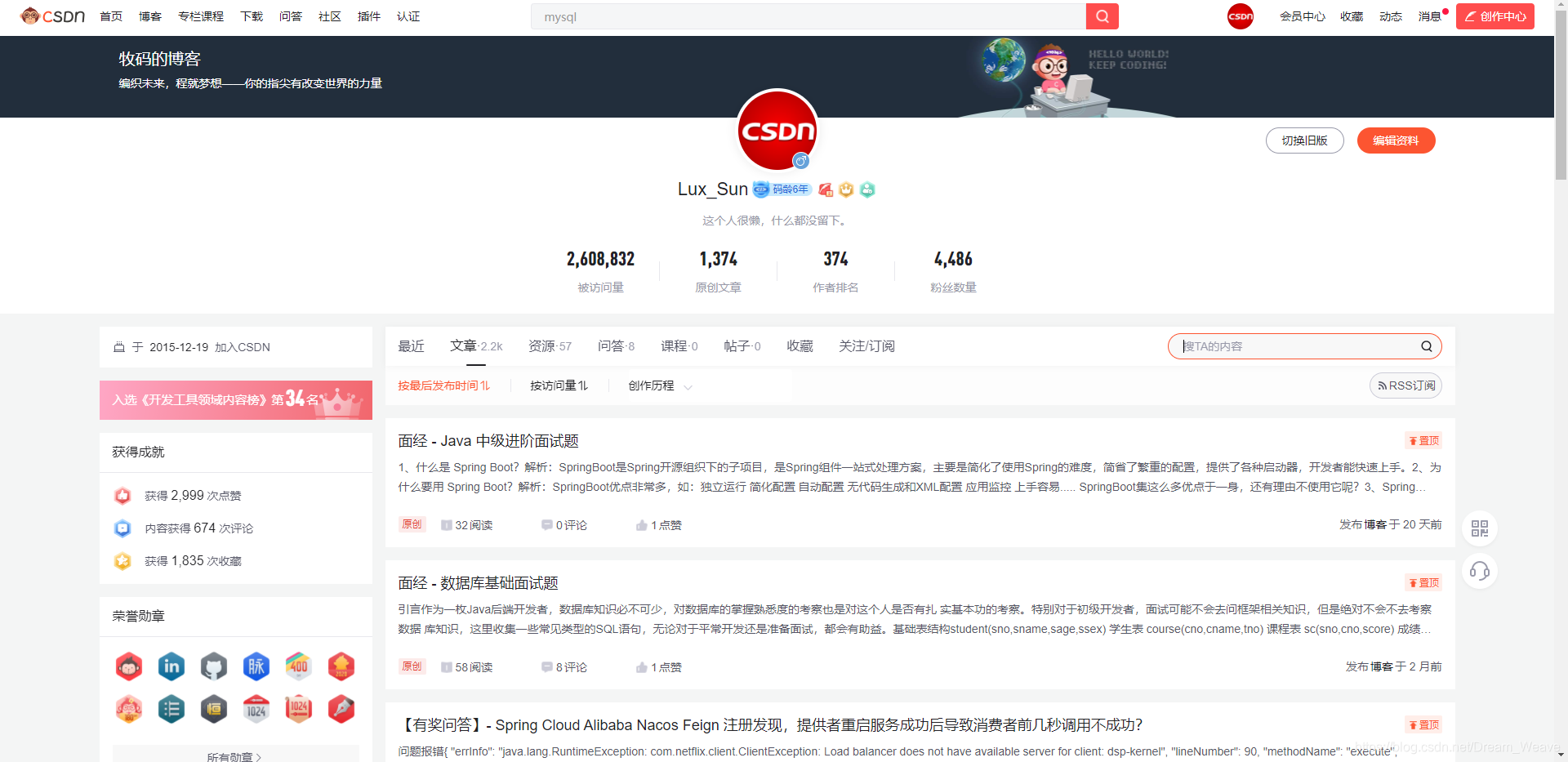Expand the 创作历程 dropdown
The image size is (1568, 762).
(x=660, y=386)
